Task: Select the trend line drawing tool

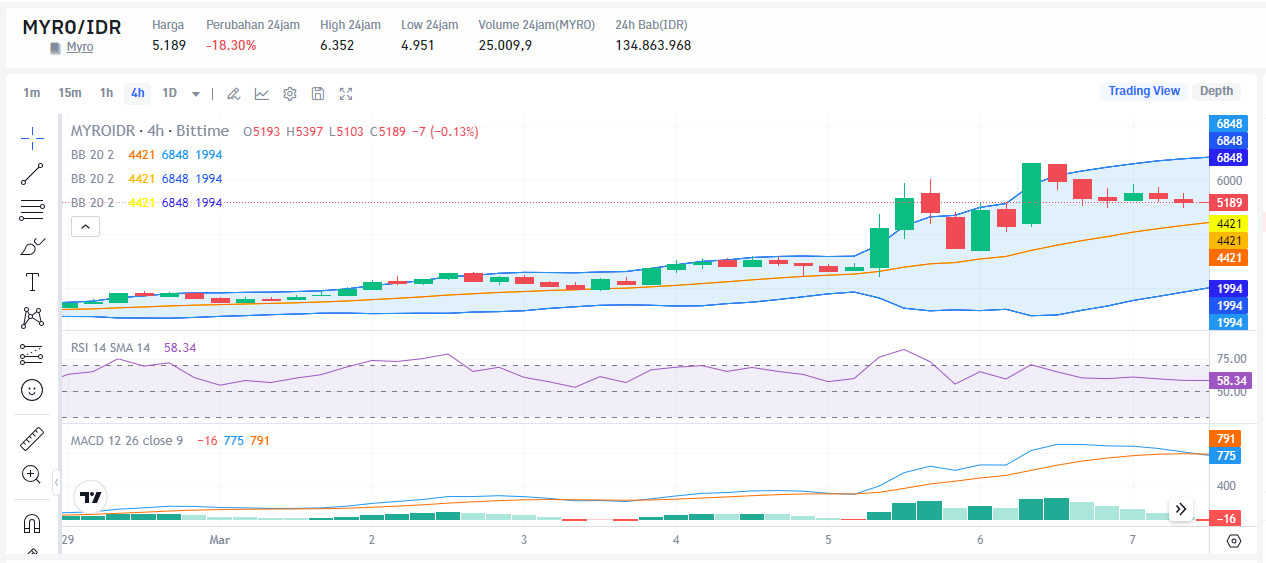Action: point(32,174)
